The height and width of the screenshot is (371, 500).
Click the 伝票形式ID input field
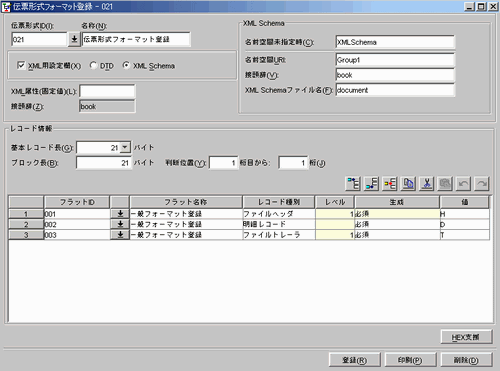(x=39, y=39)
